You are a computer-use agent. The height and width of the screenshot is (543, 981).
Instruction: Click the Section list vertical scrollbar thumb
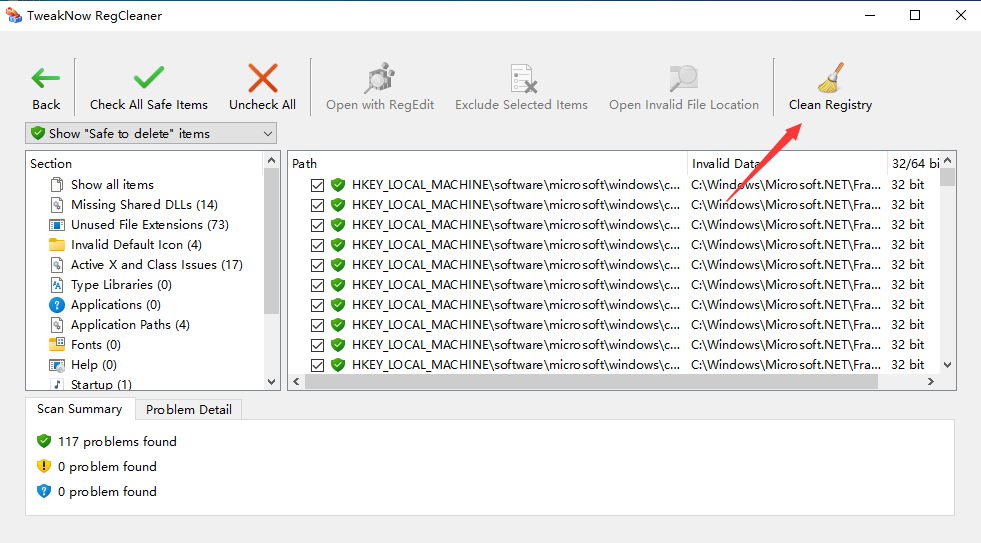272,241
